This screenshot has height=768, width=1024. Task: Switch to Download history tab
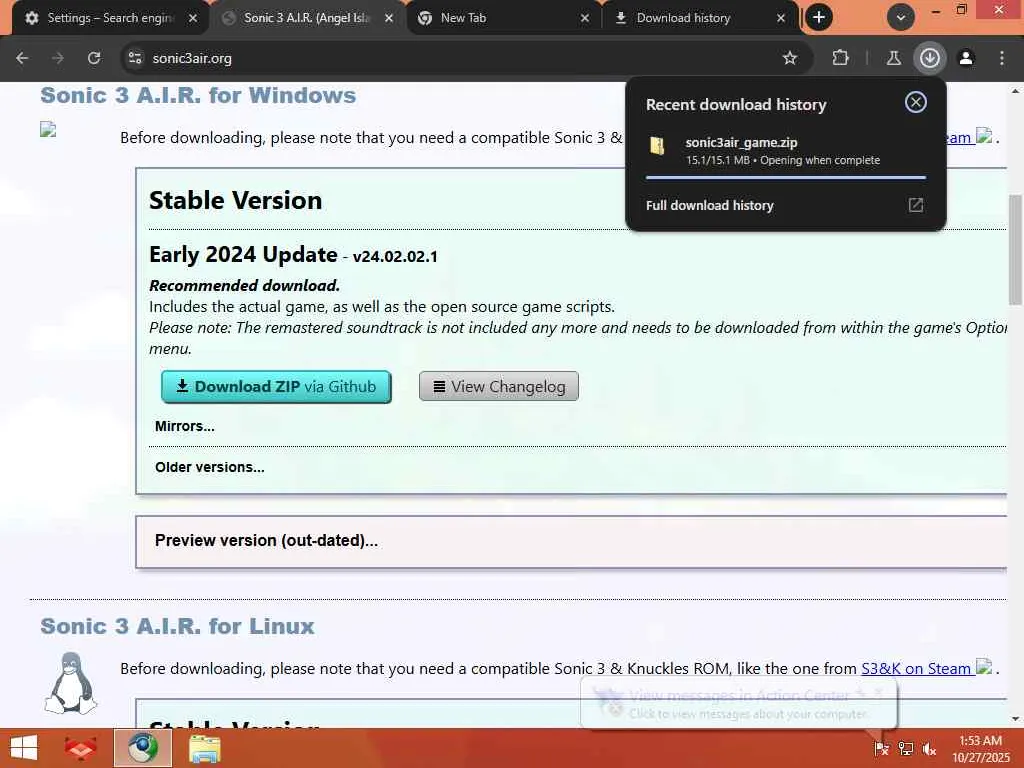[699, 18]
